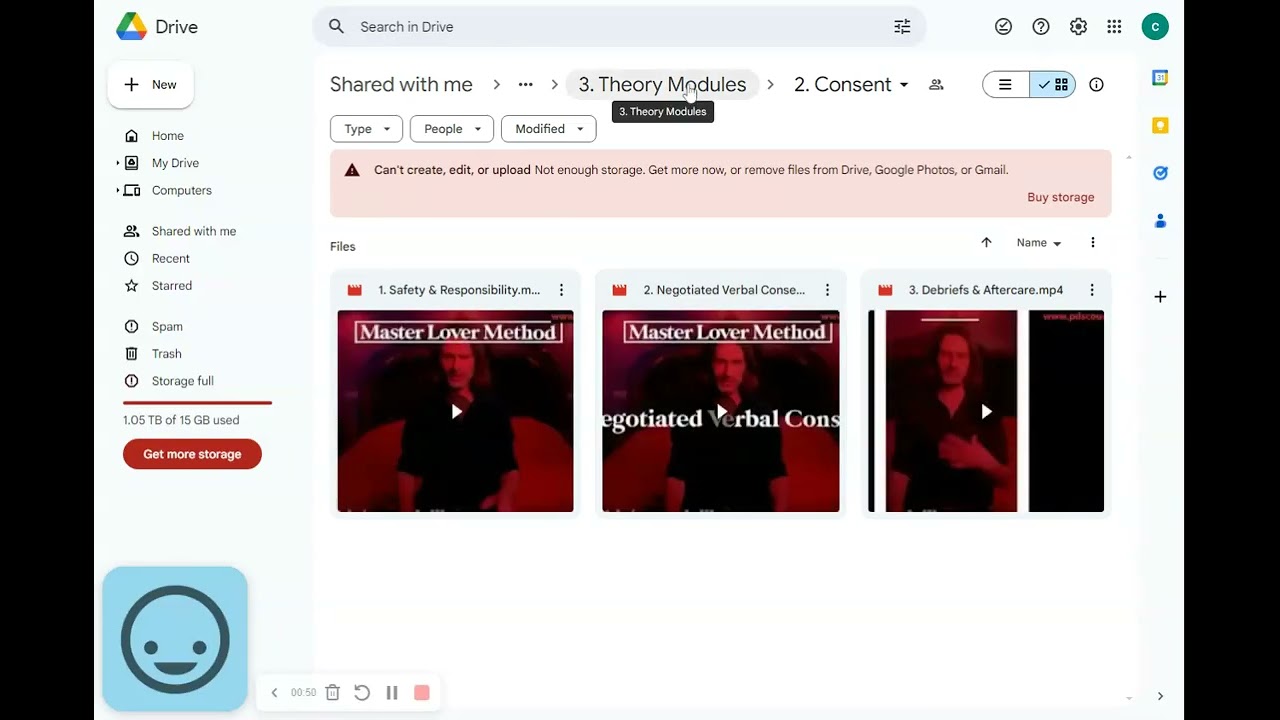Screen dimensions: 1280x720
Task: Open more sort options three-dot menu
Action: [x=1092, y=243]
